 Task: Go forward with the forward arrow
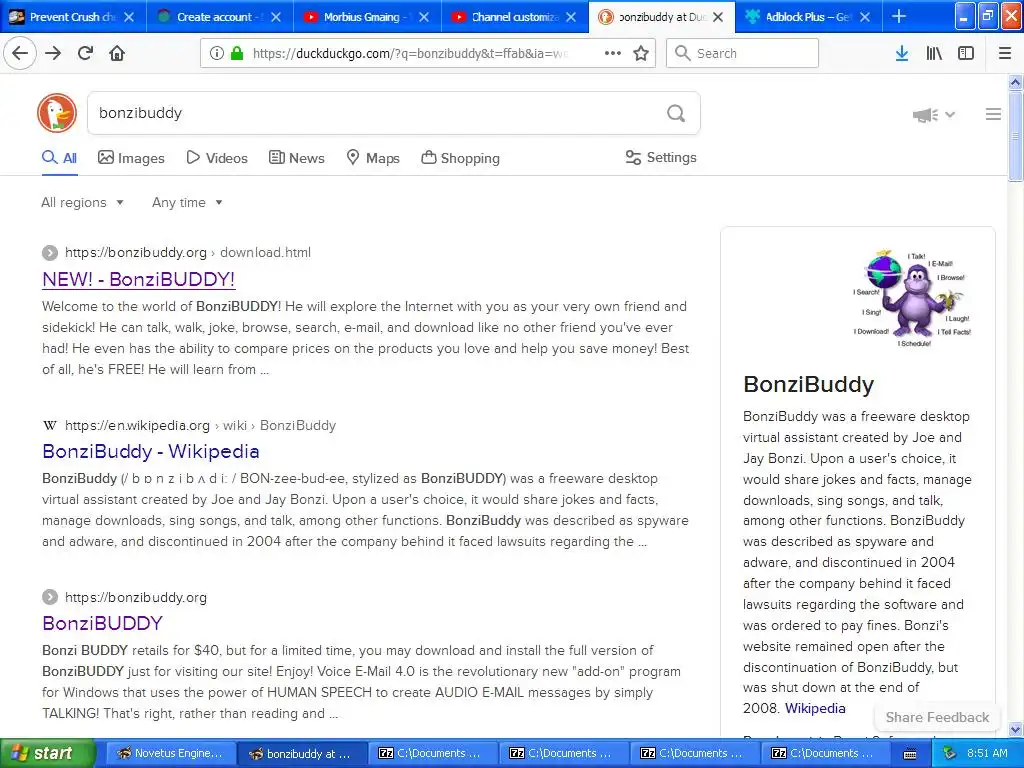click(53, 53)
